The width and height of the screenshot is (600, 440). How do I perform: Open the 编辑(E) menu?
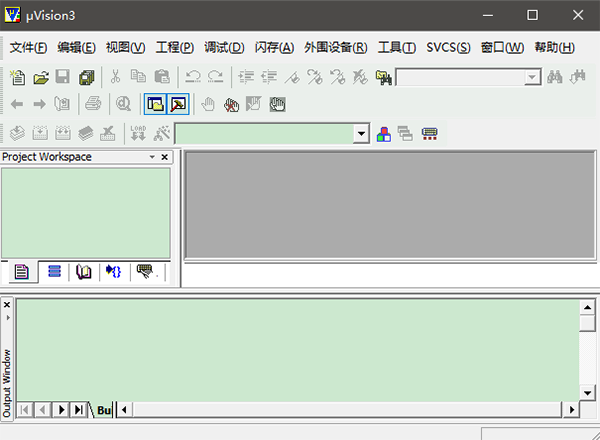point(77,47)
